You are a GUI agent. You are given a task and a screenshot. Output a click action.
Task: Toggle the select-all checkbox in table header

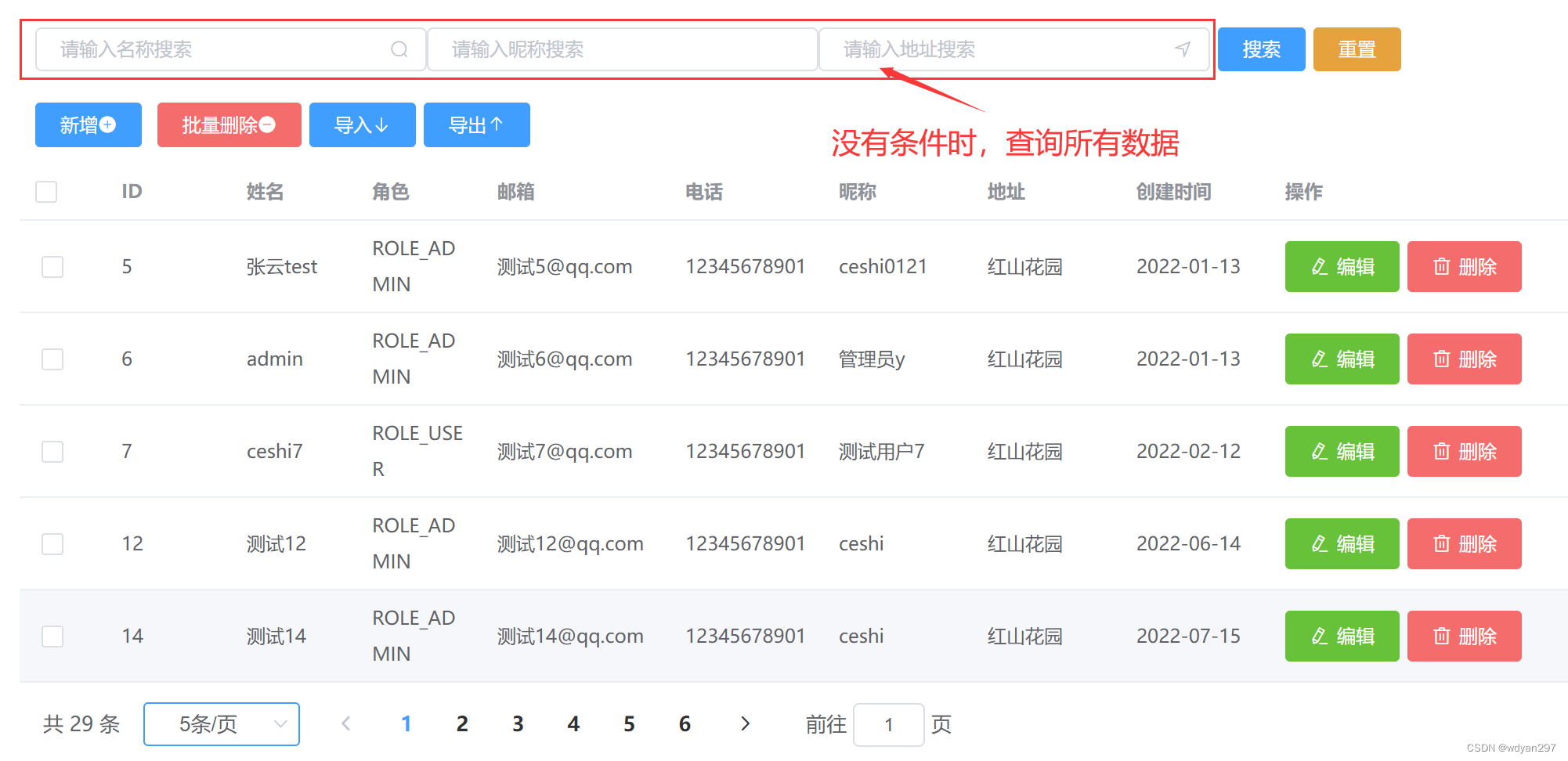pyautogui.click(x=46, y=192)
